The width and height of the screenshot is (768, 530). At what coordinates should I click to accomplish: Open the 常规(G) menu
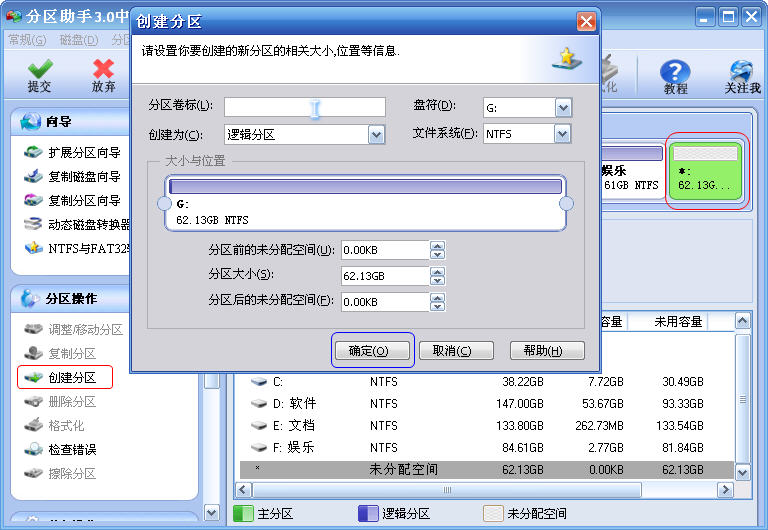(27, 40)
